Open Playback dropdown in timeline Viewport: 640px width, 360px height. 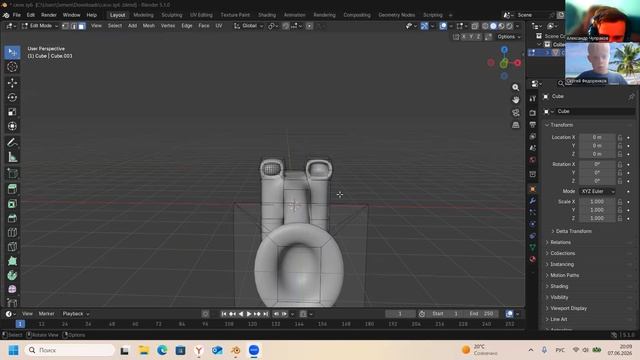coord(76,314)
